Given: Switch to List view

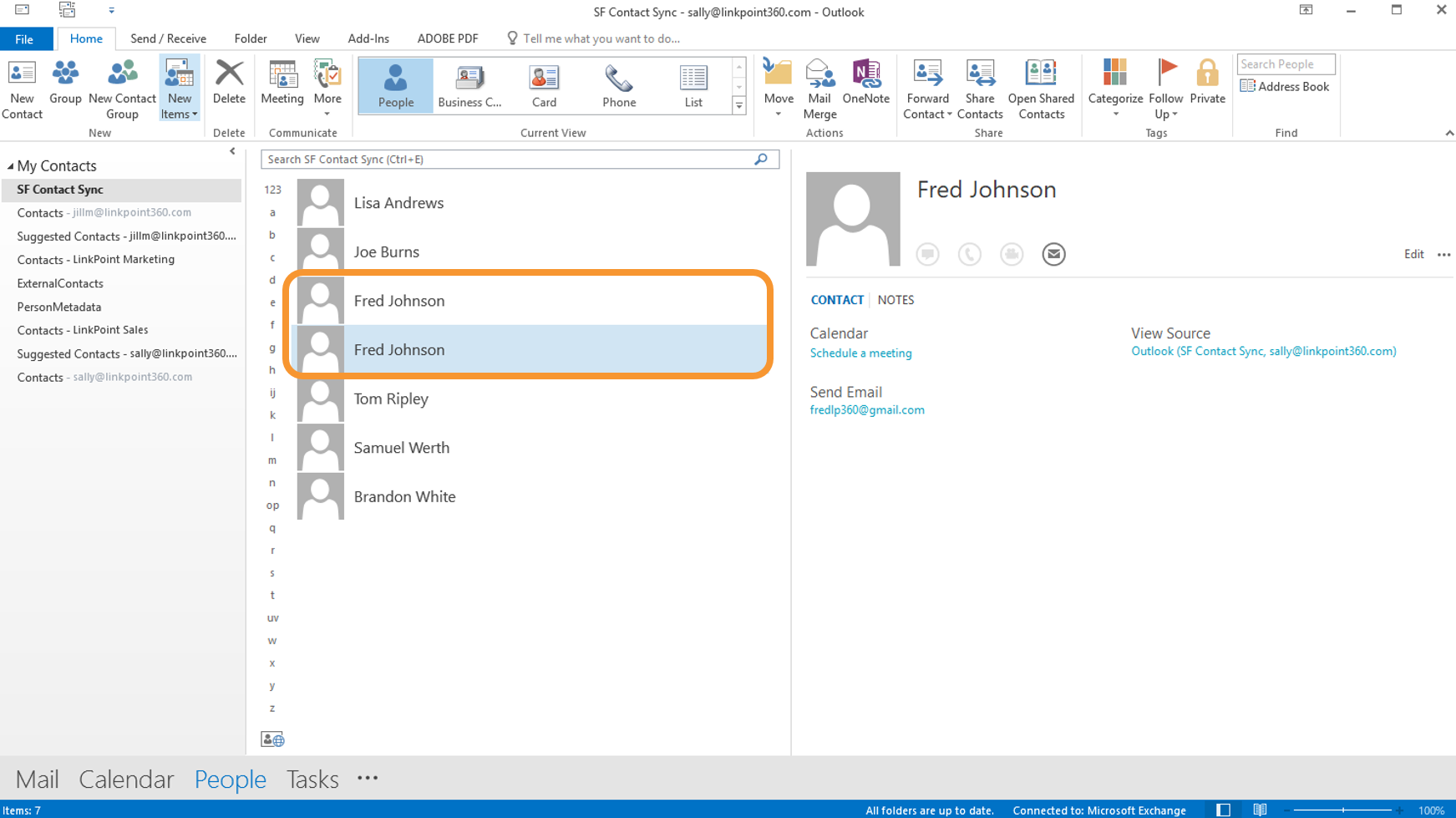Looking at the screenshot, I should (x=693, y=86).
